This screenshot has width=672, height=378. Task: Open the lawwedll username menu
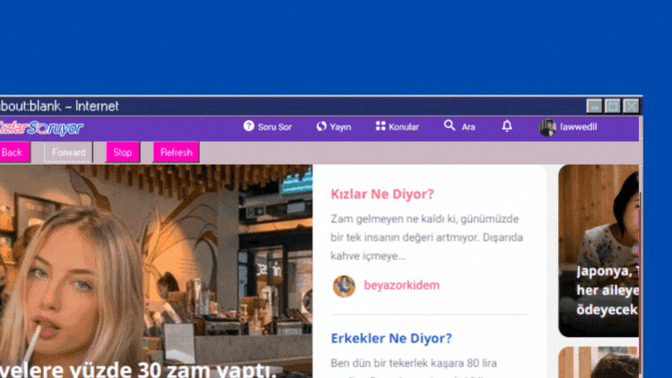(x=579, y=127)
